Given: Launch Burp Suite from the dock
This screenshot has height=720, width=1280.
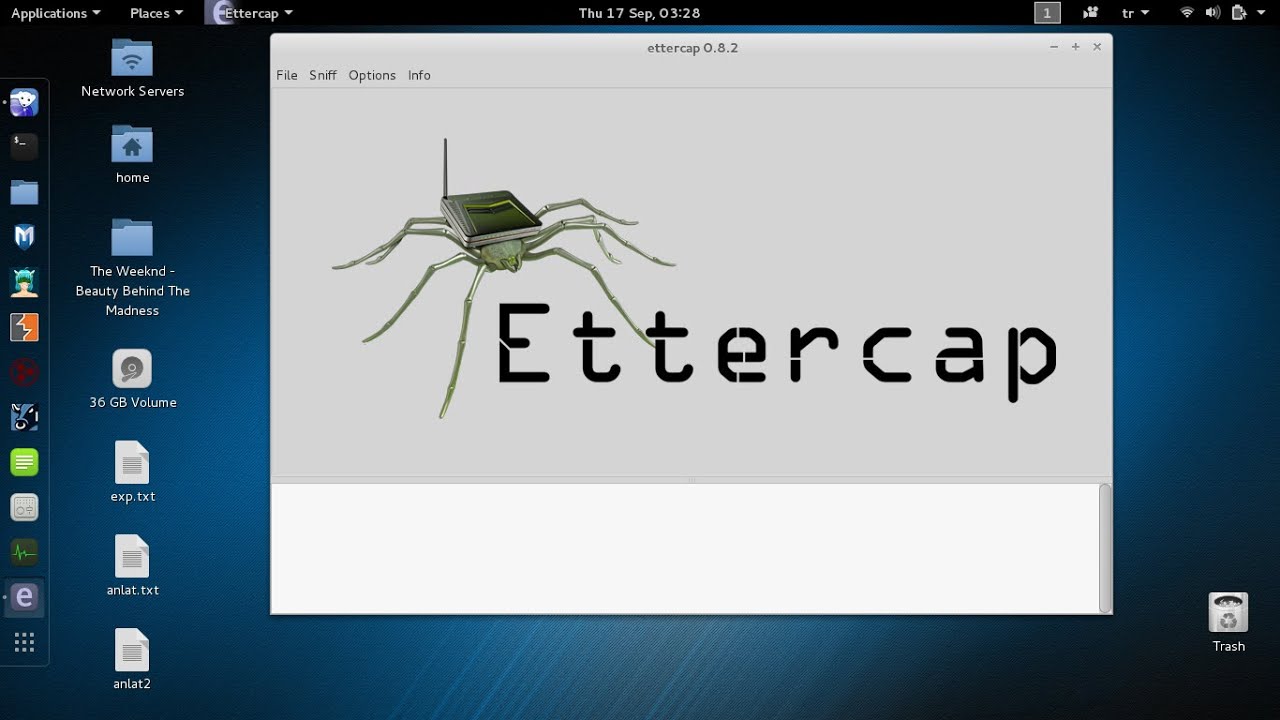Looking at the screenshot, I should tap(24, 327).
